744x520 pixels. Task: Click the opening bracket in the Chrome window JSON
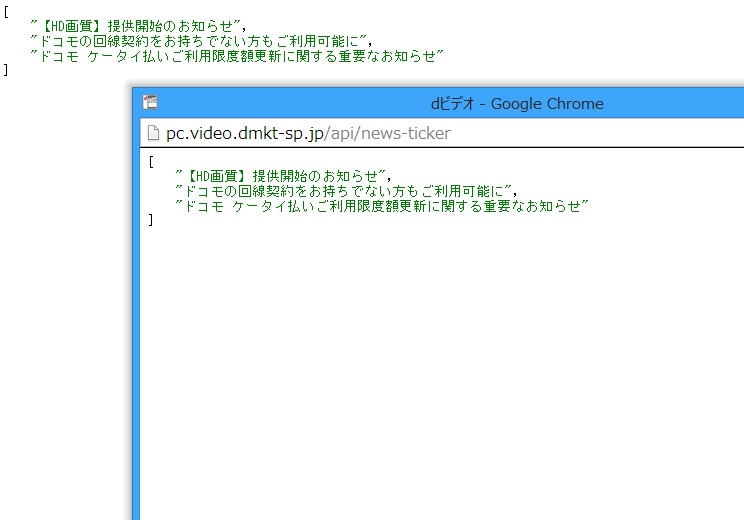tap(151, 162)
